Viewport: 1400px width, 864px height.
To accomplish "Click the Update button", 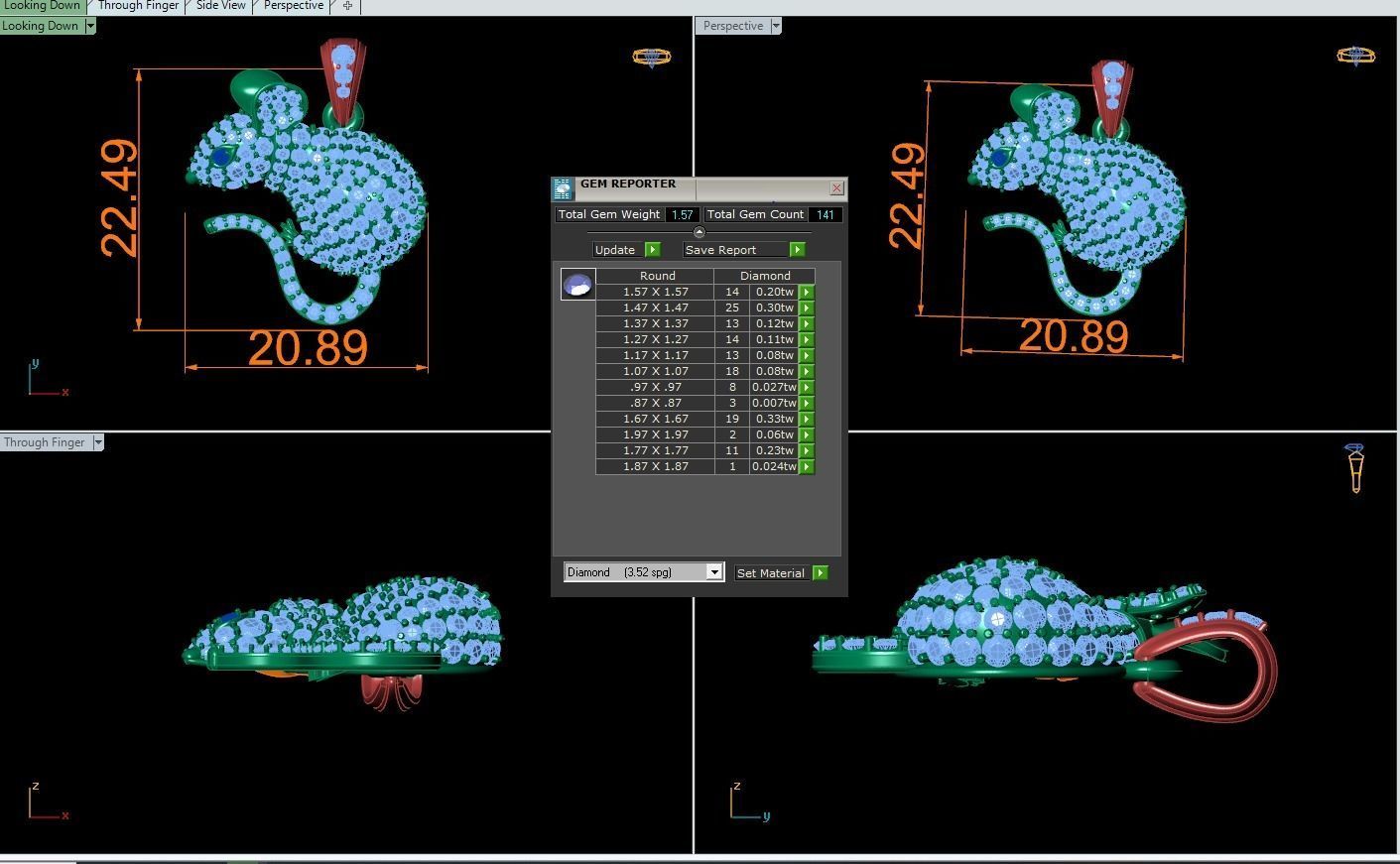I will tap(616, 250).
